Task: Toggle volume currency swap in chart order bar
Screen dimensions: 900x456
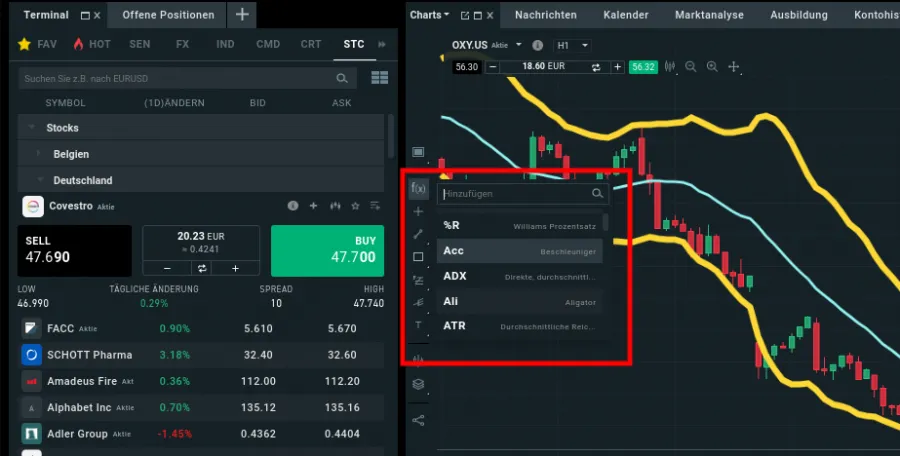Action: (x=597, y=67)
